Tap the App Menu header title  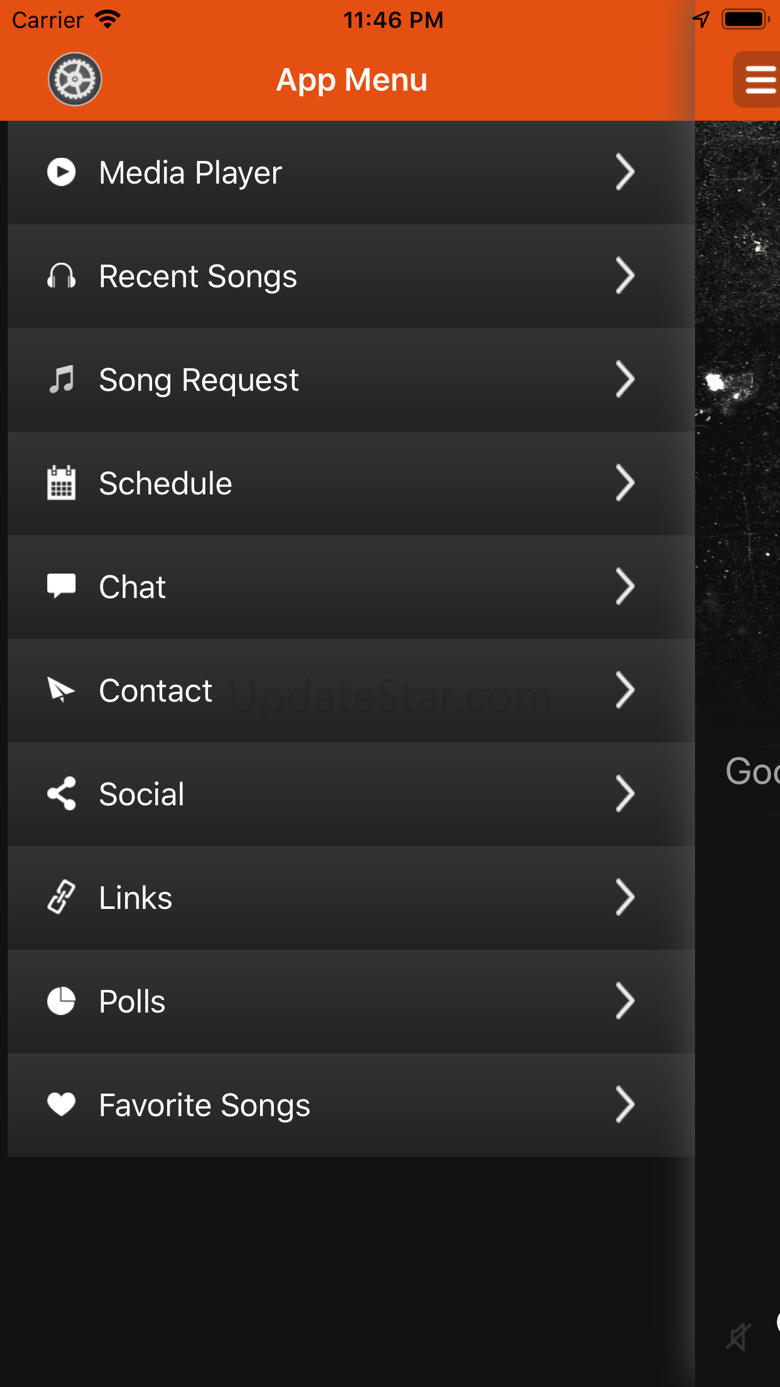point(351,80)
